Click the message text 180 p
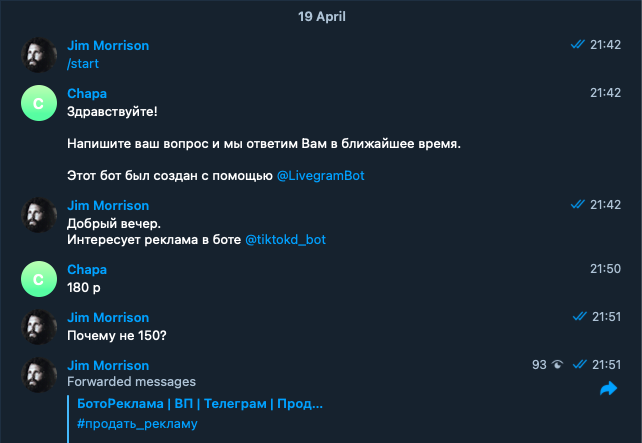Image resolution: width=642 pixels, height=443 pixels. point(84,288)
